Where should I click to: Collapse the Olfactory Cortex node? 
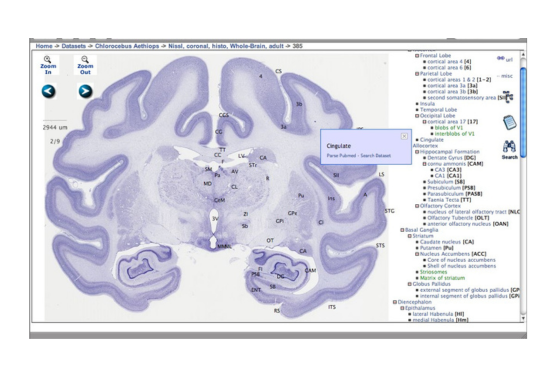pyautogui.click(x=417, y=206)
